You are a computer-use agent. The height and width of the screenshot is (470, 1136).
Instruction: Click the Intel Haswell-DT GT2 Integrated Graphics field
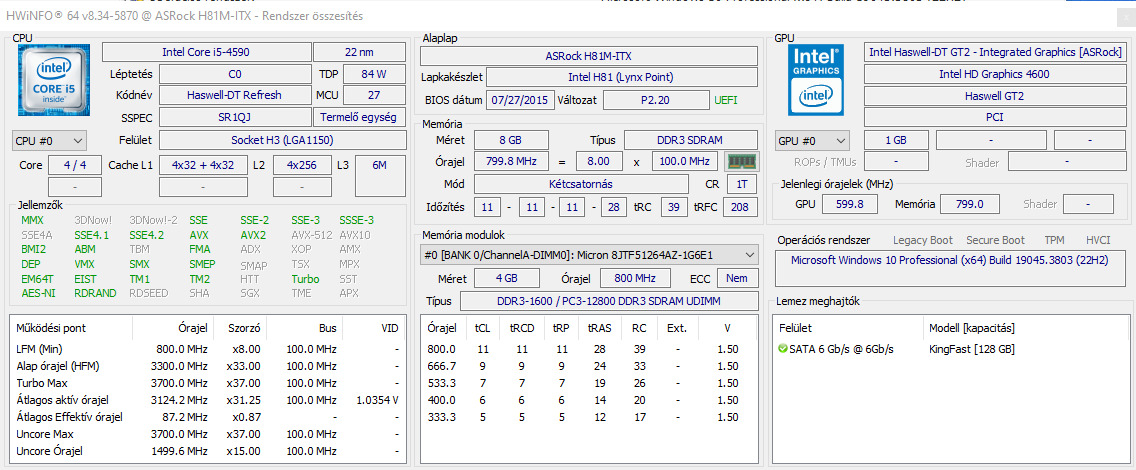995,52
